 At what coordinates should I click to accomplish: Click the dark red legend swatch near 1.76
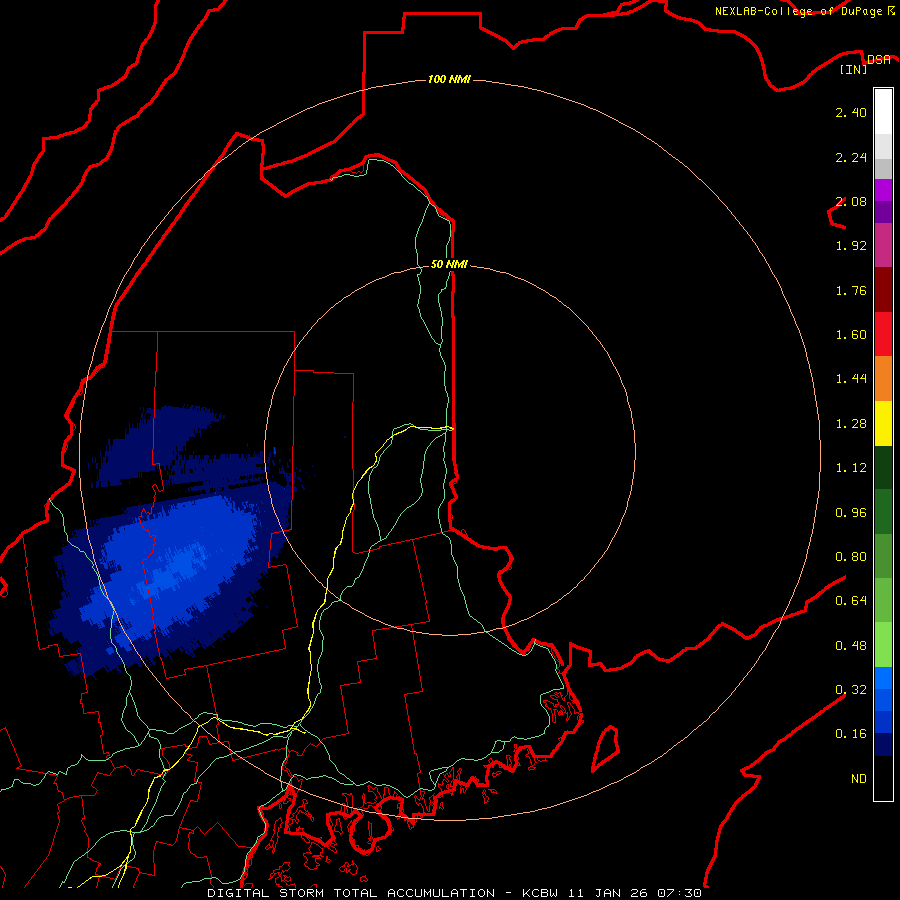click(x=883, y=290)
